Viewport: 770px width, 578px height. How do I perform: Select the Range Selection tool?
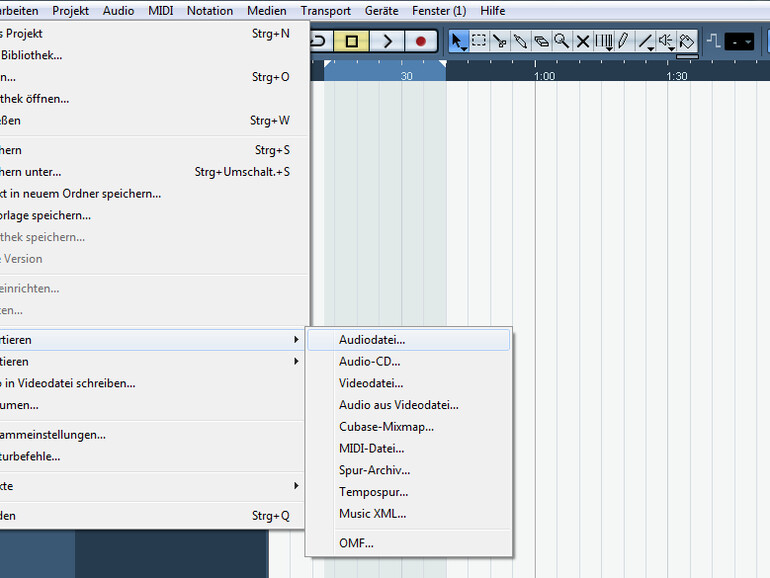point(479,41)
